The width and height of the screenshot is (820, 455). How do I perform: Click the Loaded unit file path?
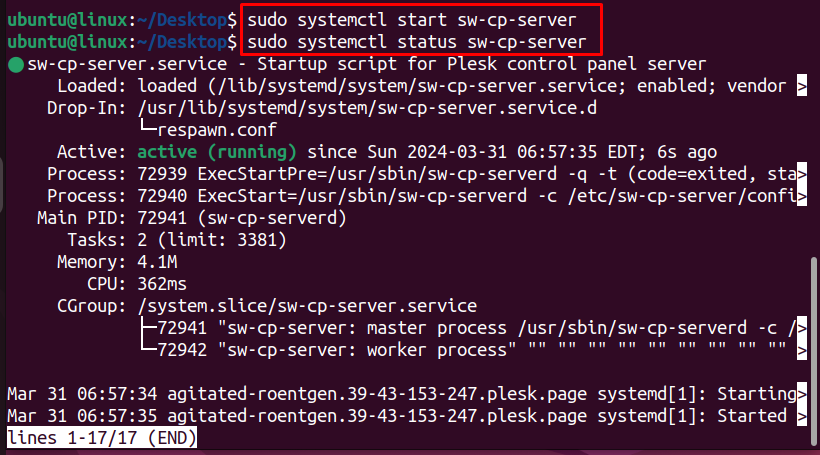[x=417, y=86]
